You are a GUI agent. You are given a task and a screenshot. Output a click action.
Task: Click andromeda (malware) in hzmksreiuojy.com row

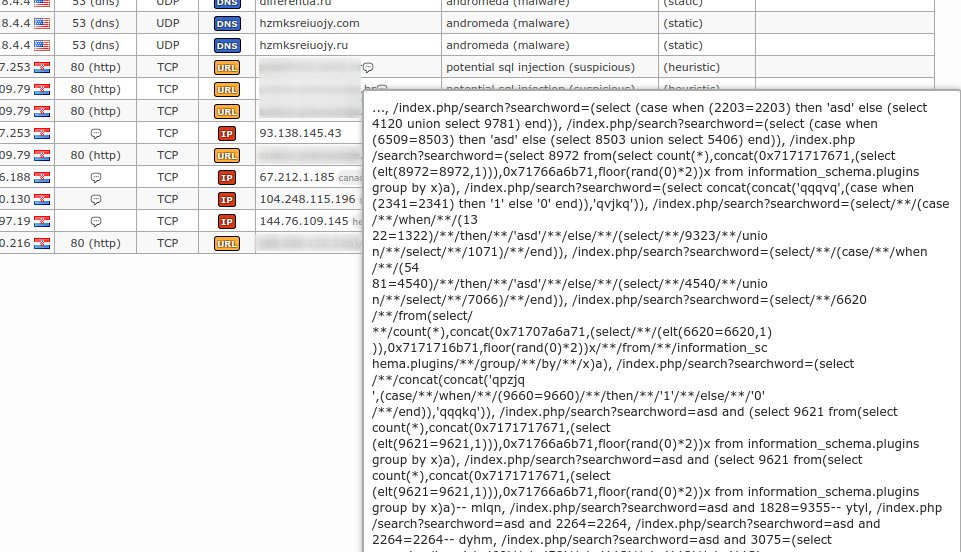[x=507, y=23]
